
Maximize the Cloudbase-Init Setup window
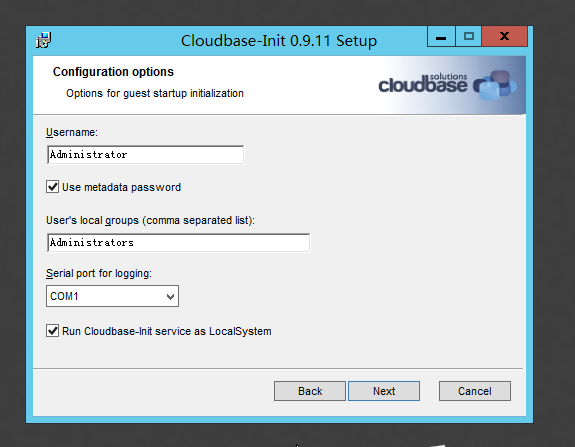point(469,37)
